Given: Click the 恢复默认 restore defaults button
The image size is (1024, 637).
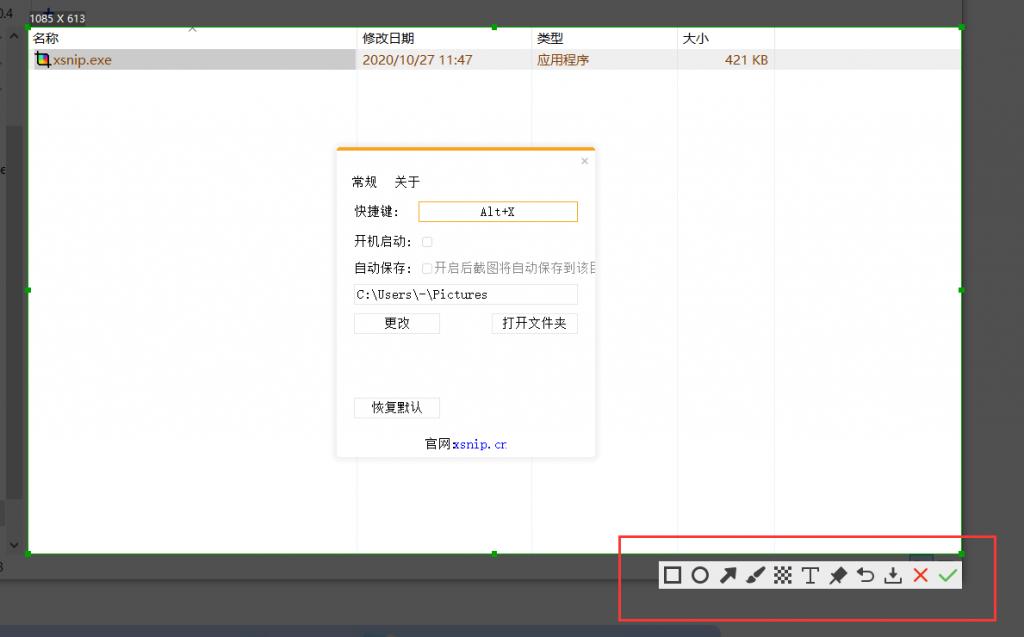Looking at the screenshot, I should point(396,408).
